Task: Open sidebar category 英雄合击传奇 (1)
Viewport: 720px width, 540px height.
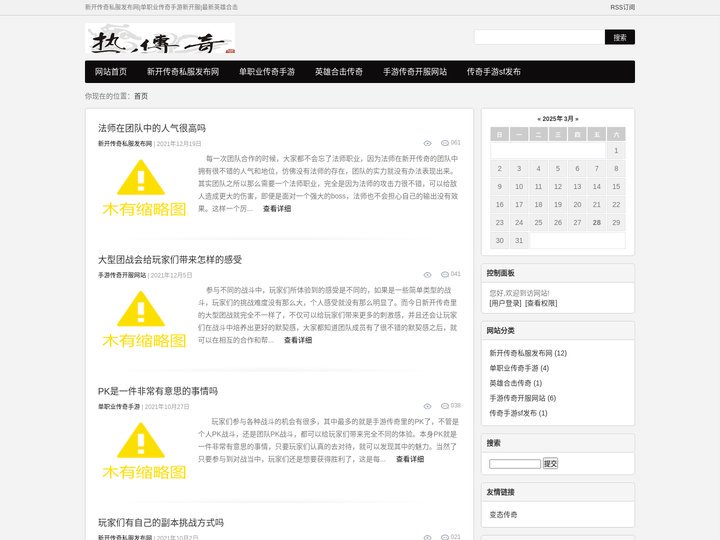Action: 516,383
